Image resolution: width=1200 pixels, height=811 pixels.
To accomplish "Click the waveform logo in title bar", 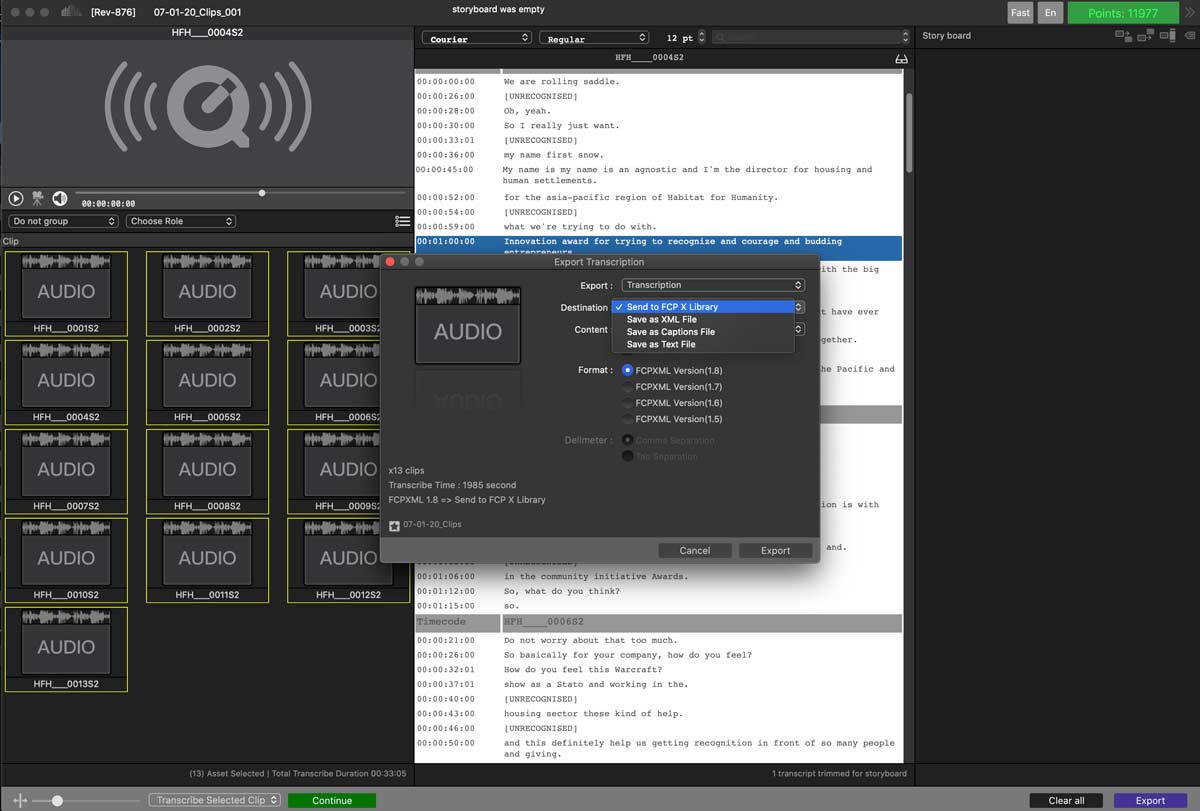I will pos(71,12).
